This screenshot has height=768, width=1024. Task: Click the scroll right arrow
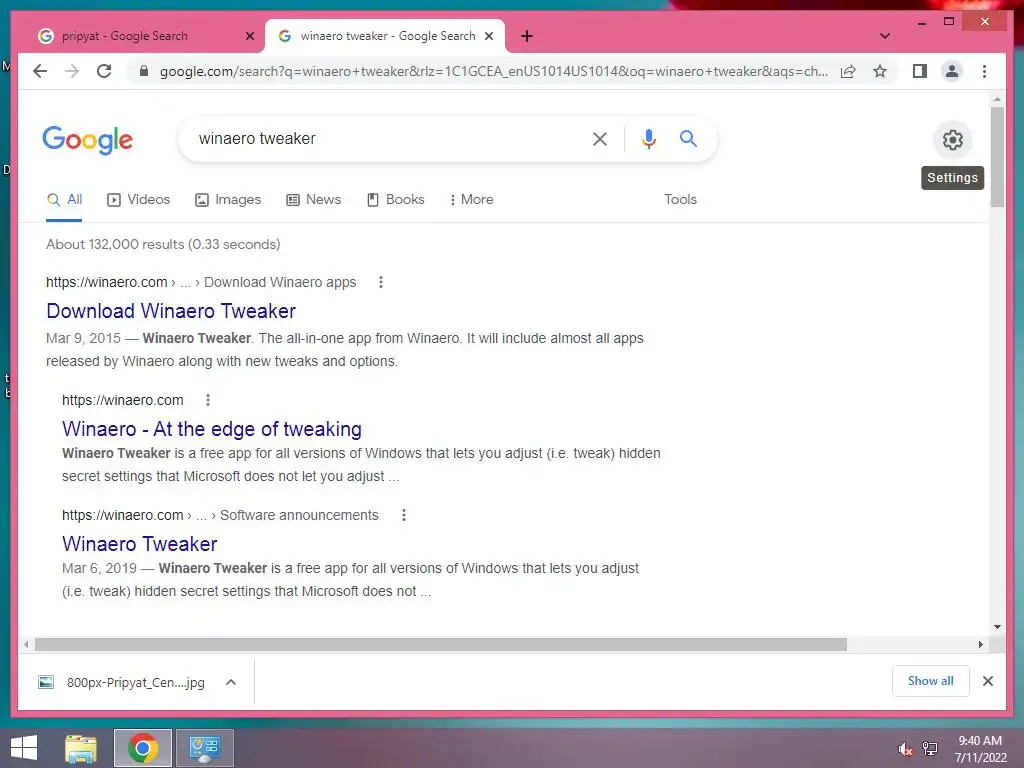tap(980, 645)
